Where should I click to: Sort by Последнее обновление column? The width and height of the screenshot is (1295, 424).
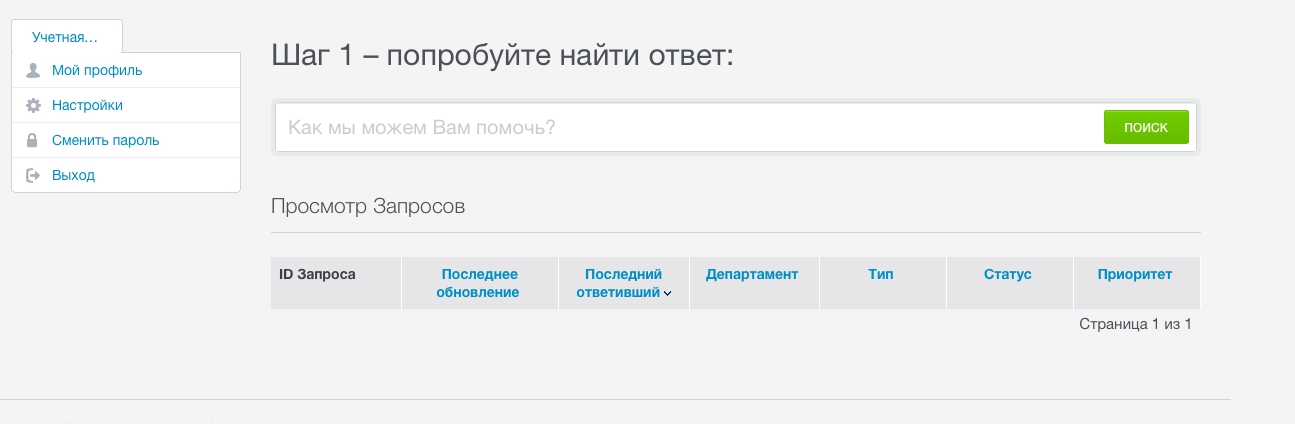coord(479,283)
